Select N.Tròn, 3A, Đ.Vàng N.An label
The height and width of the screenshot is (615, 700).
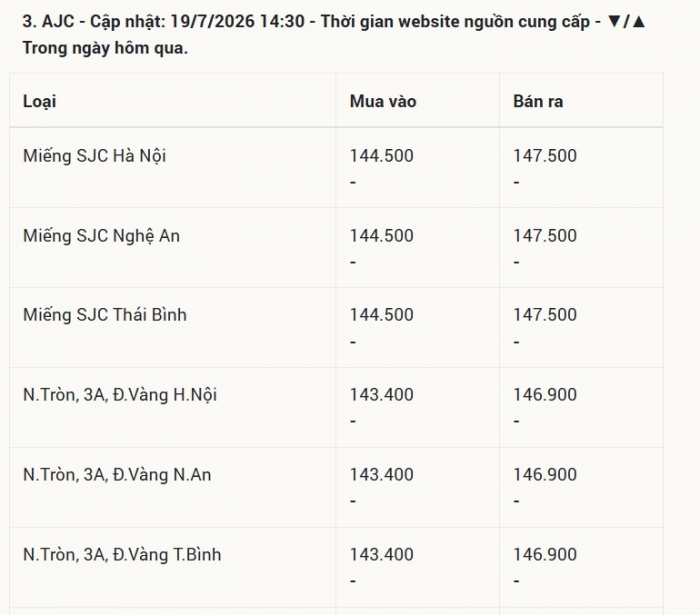tap(117, 474)
